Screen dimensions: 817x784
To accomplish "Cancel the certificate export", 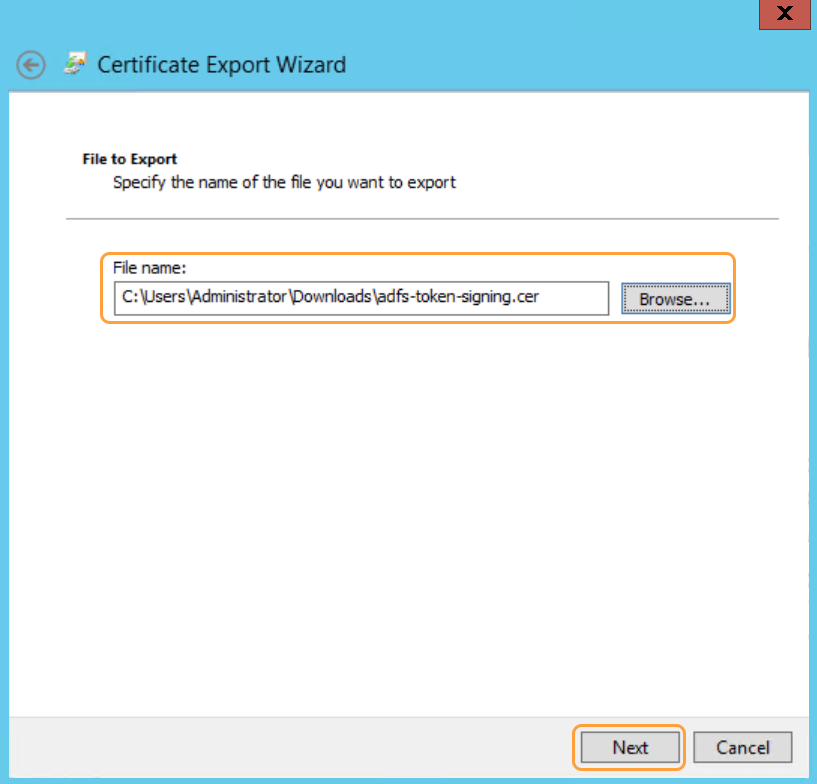I will (743, 747).
